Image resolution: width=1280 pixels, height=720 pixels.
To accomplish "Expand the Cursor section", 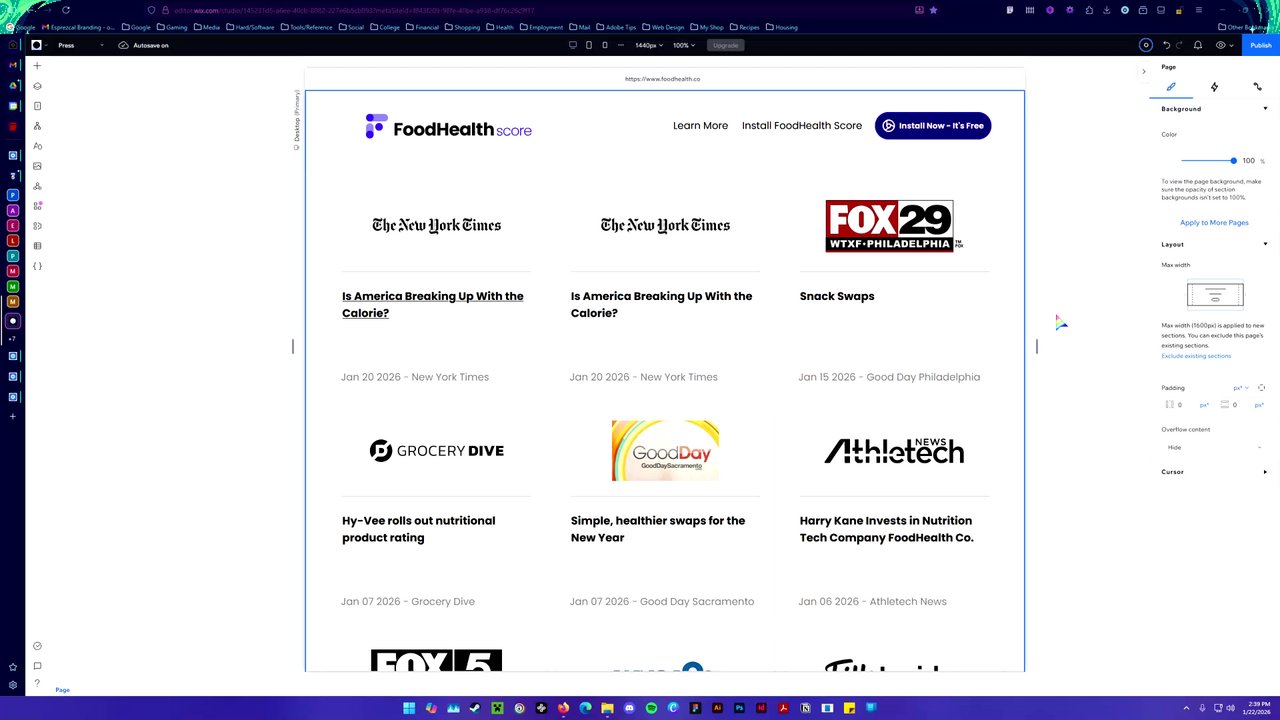I will [x=1265, y=472].
